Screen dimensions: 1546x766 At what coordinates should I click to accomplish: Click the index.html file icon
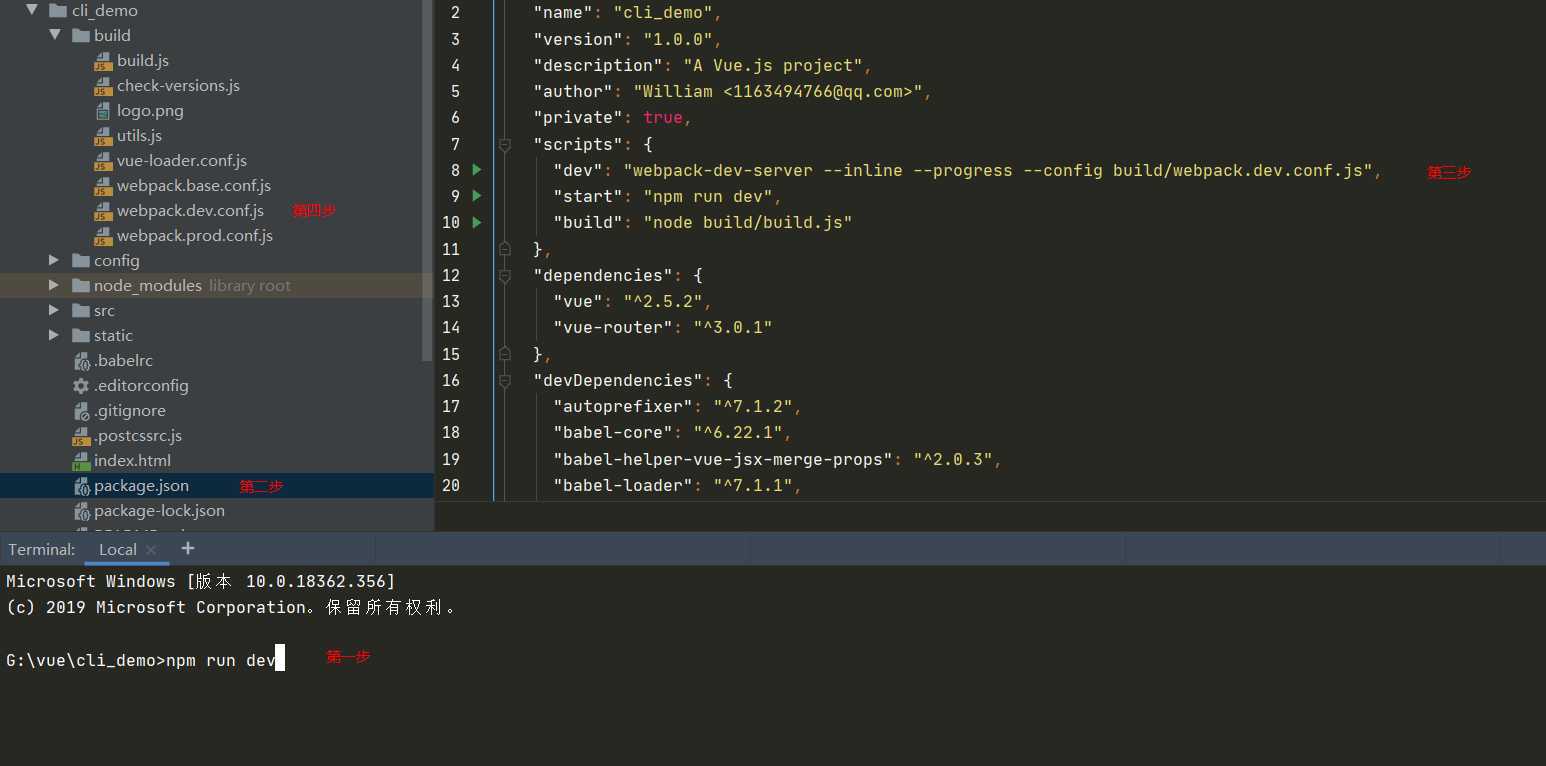(x=81, y=461)
